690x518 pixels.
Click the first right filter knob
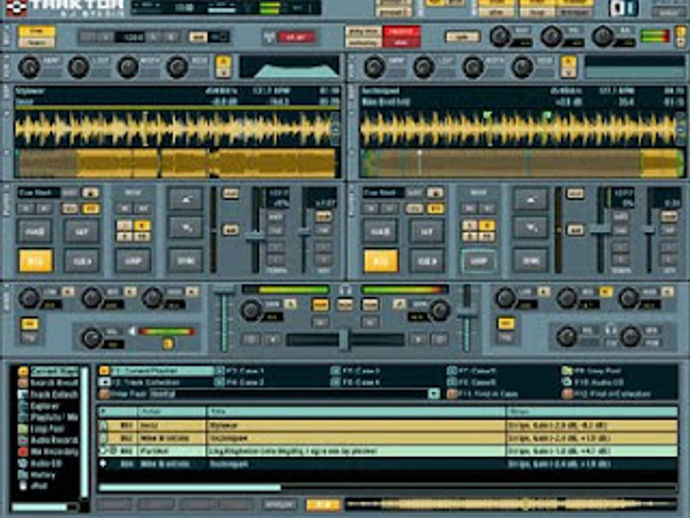[x=374, y=68]
